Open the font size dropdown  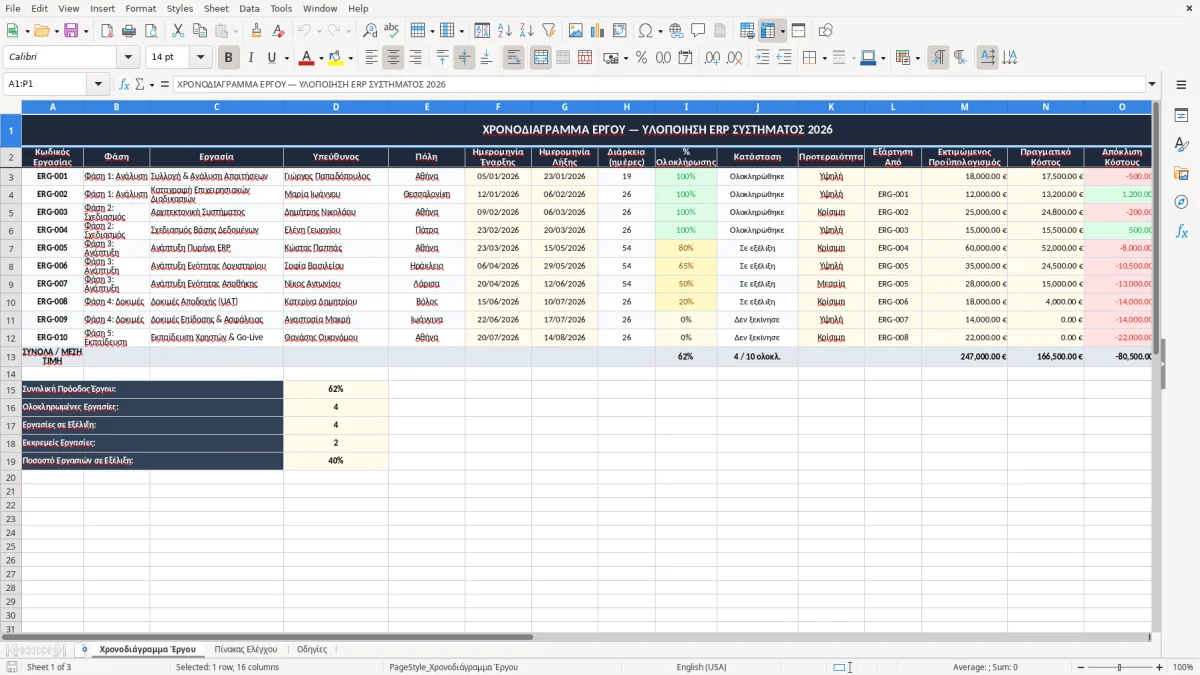click(x=200, y=58)
